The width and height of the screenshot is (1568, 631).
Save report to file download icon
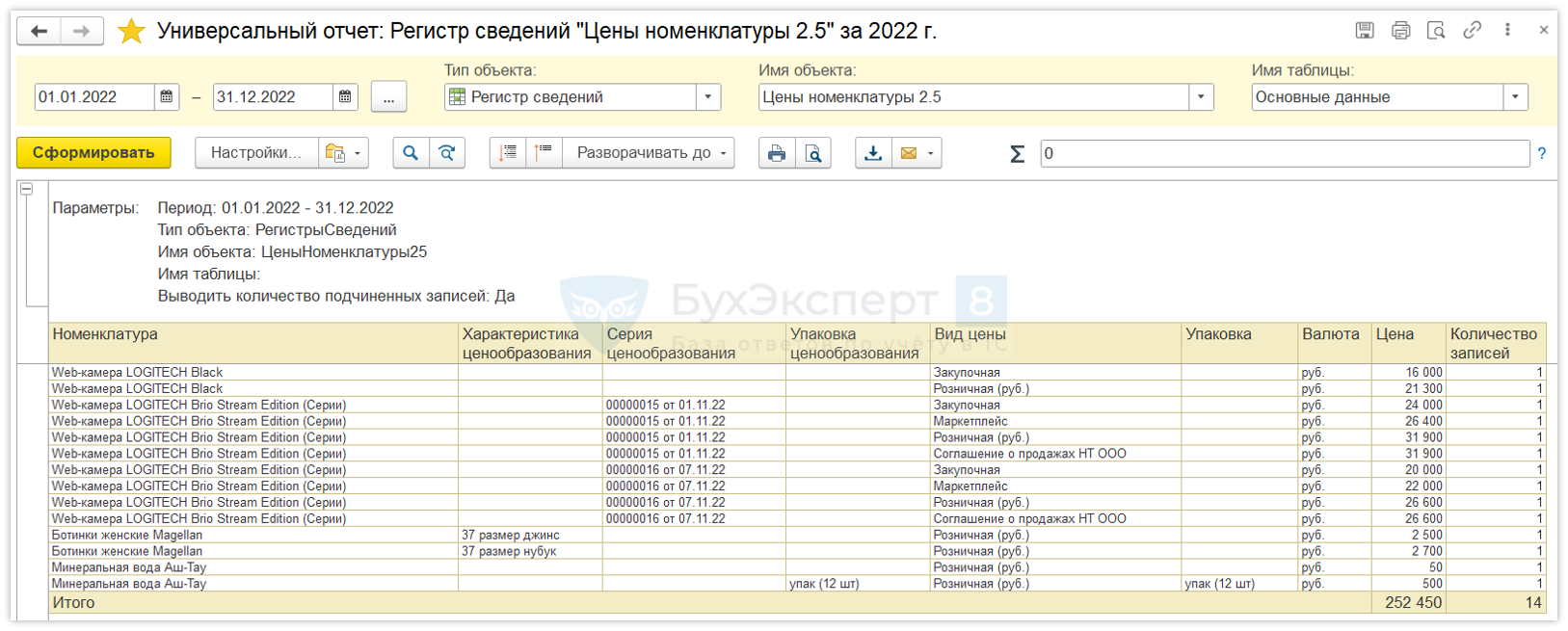click(873, 153)
